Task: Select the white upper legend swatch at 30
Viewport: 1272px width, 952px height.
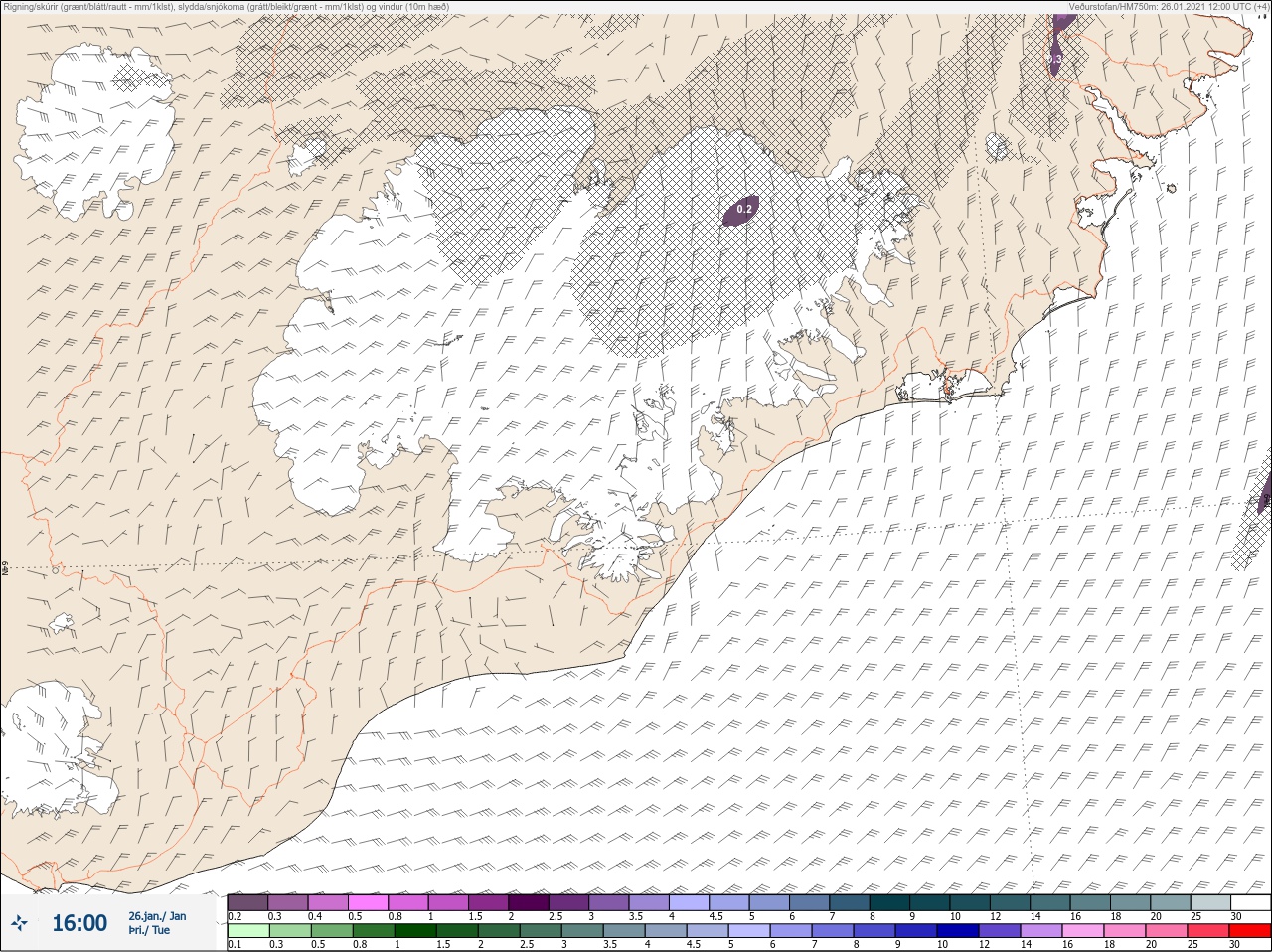Action: pos(1251,902)
